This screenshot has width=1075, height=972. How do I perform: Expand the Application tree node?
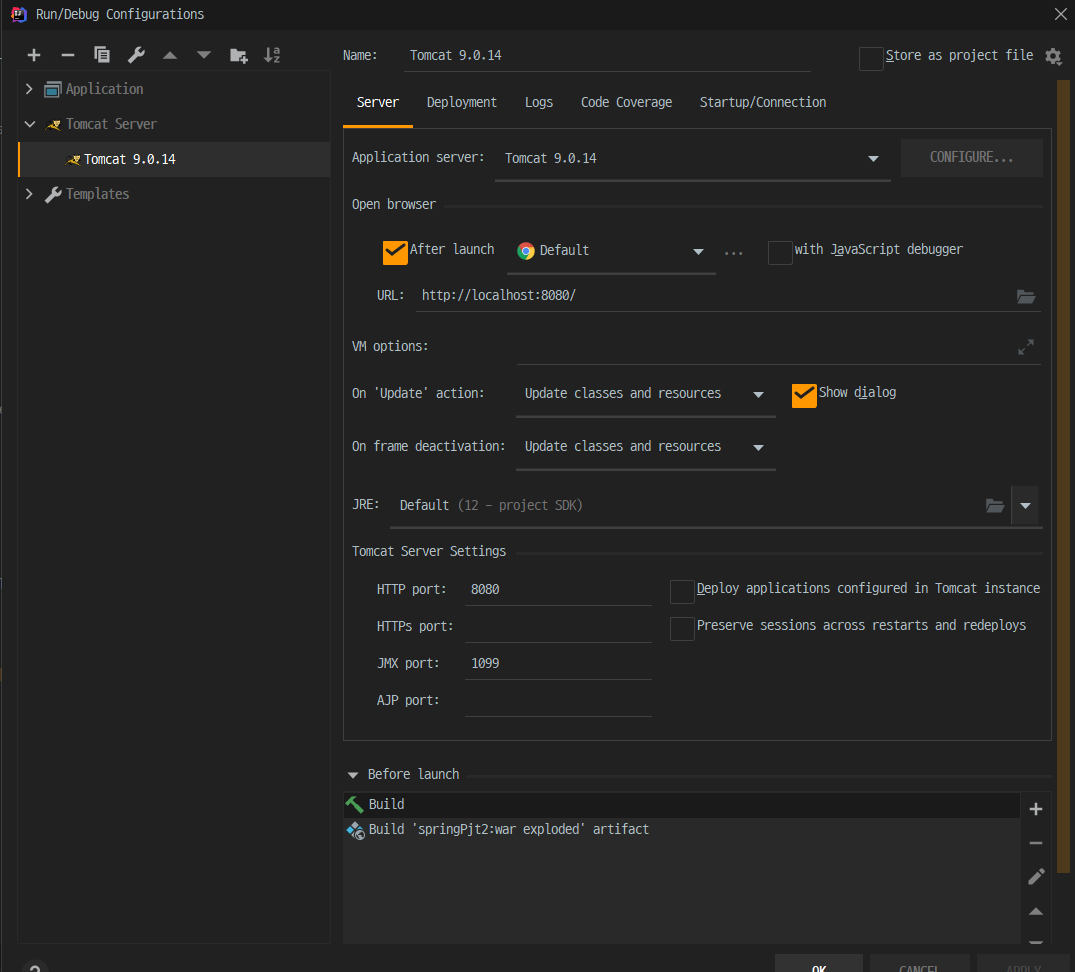29,89
